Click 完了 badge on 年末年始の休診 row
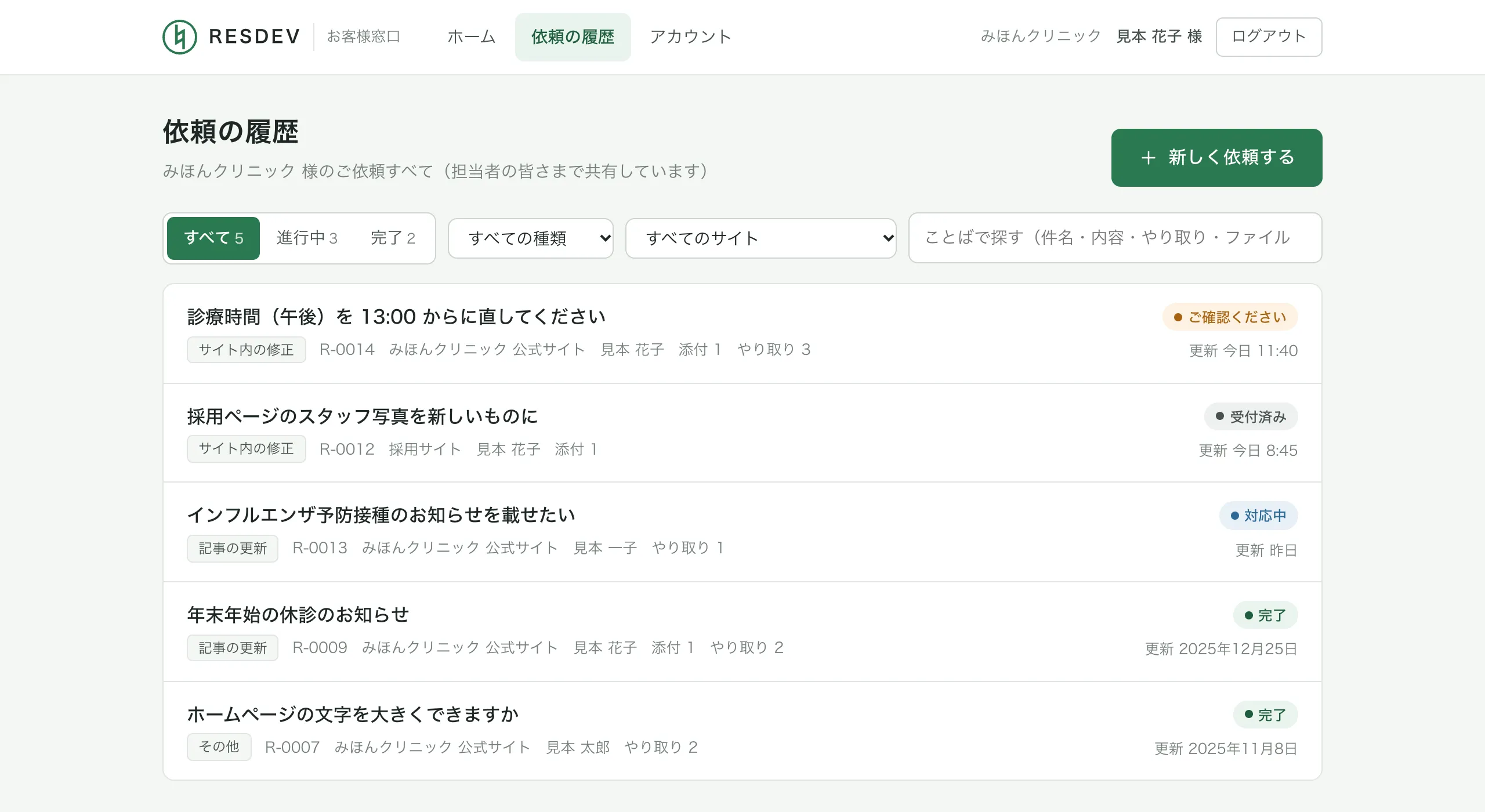Screen dimensions: 1485x812 (1265, 615)
